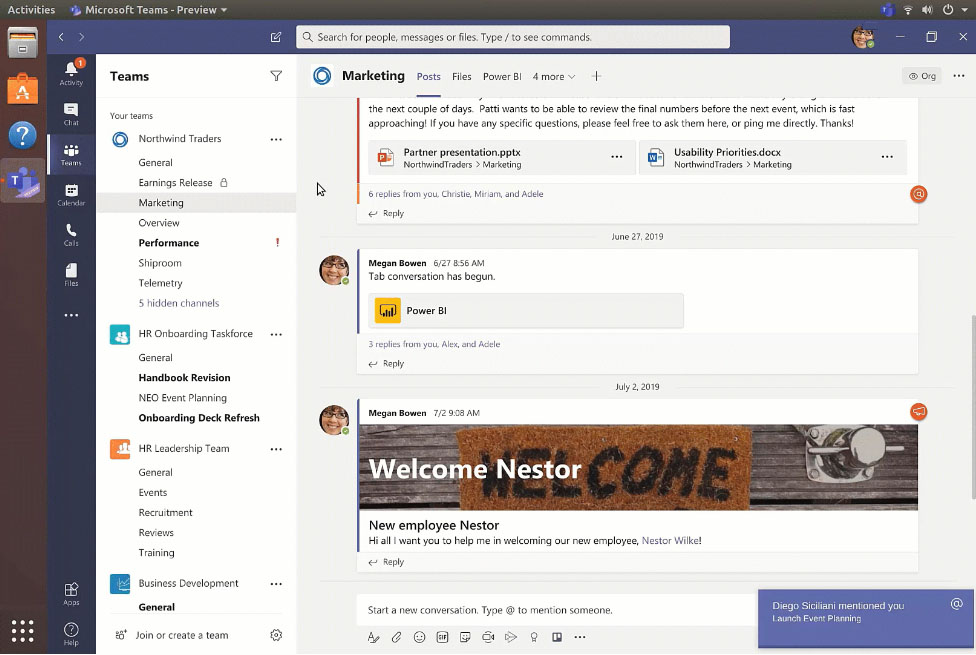Open more options for Usability Priorities.docx
The image size is (976, 655).
click(888, 157)
